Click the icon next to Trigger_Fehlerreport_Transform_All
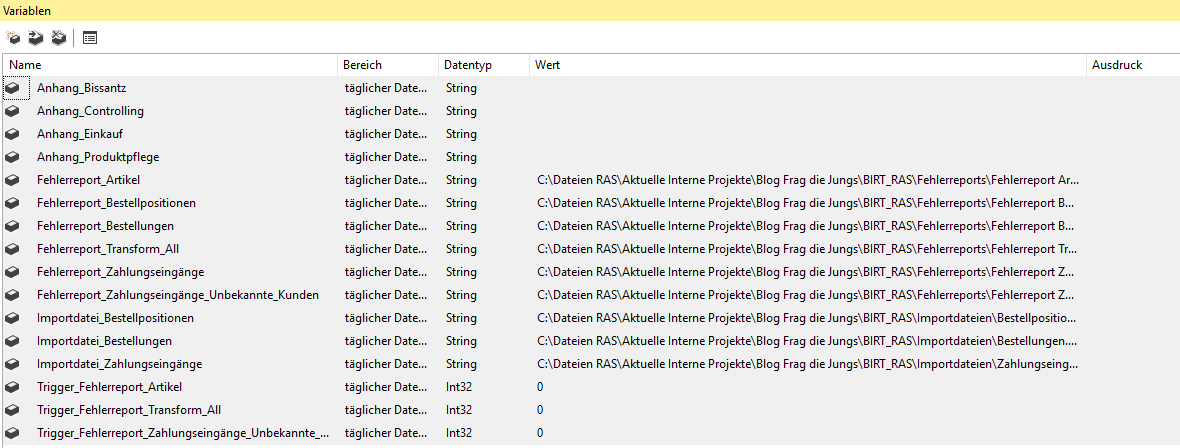The height and width of the screenshot is (448, 1180). (x=12, y=410)
